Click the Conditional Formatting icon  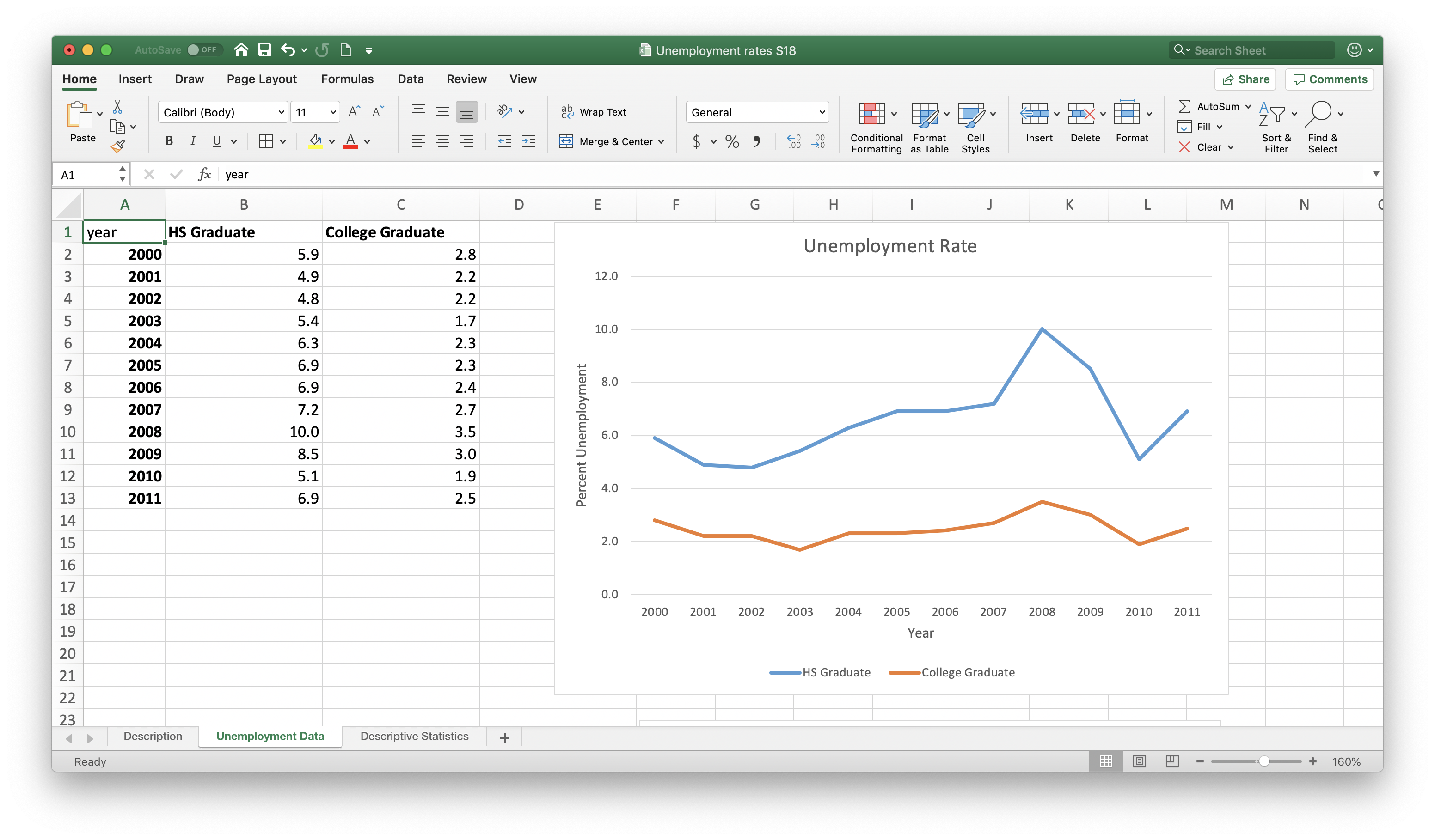tap(871, 115)
